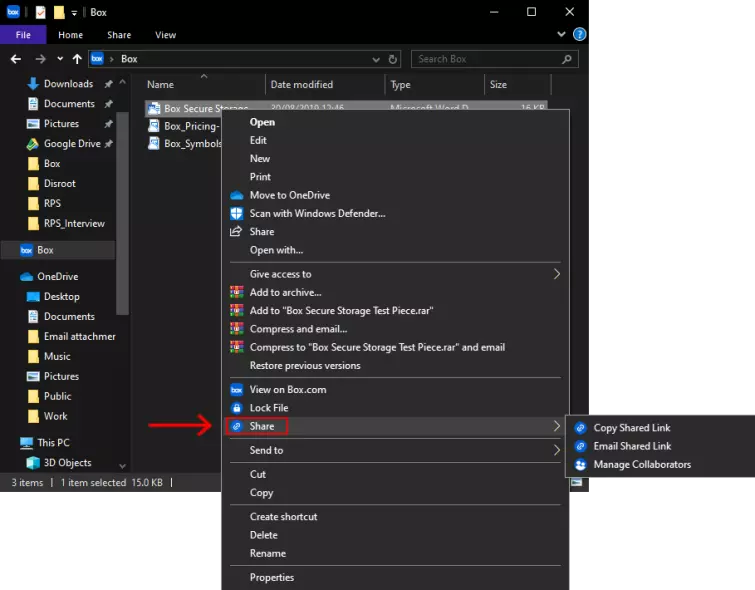Click the Box app icon in title bar
The height and width of the screenshot is (590, 755).
pos(13,12)
